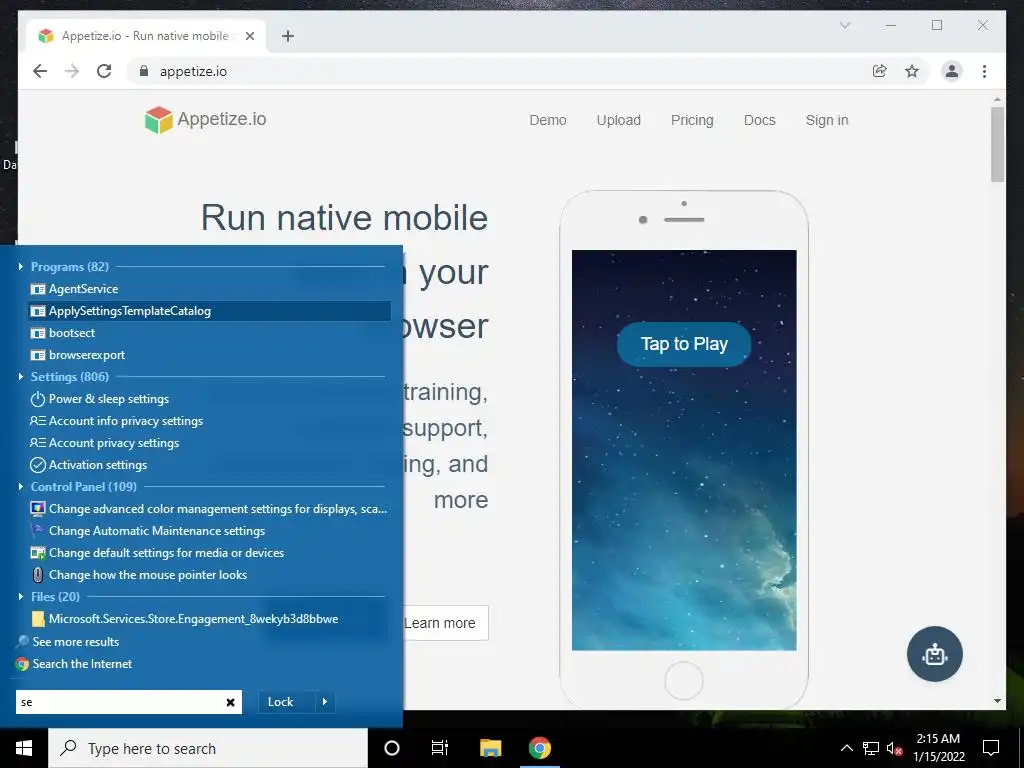Screen dimensions: 1024x768
Task: Open a new Chrome tab
Action: 288,36
